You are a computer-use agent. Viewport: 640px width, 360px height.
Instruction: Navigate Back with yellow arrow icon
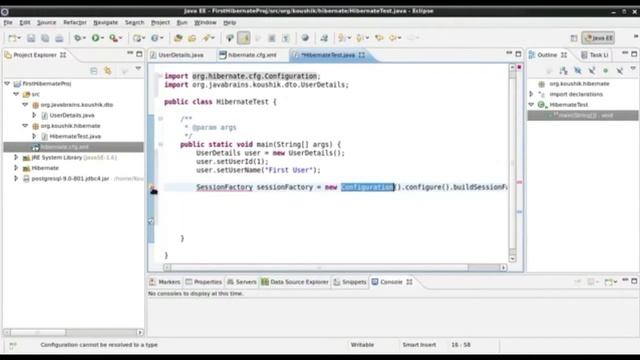393,38
